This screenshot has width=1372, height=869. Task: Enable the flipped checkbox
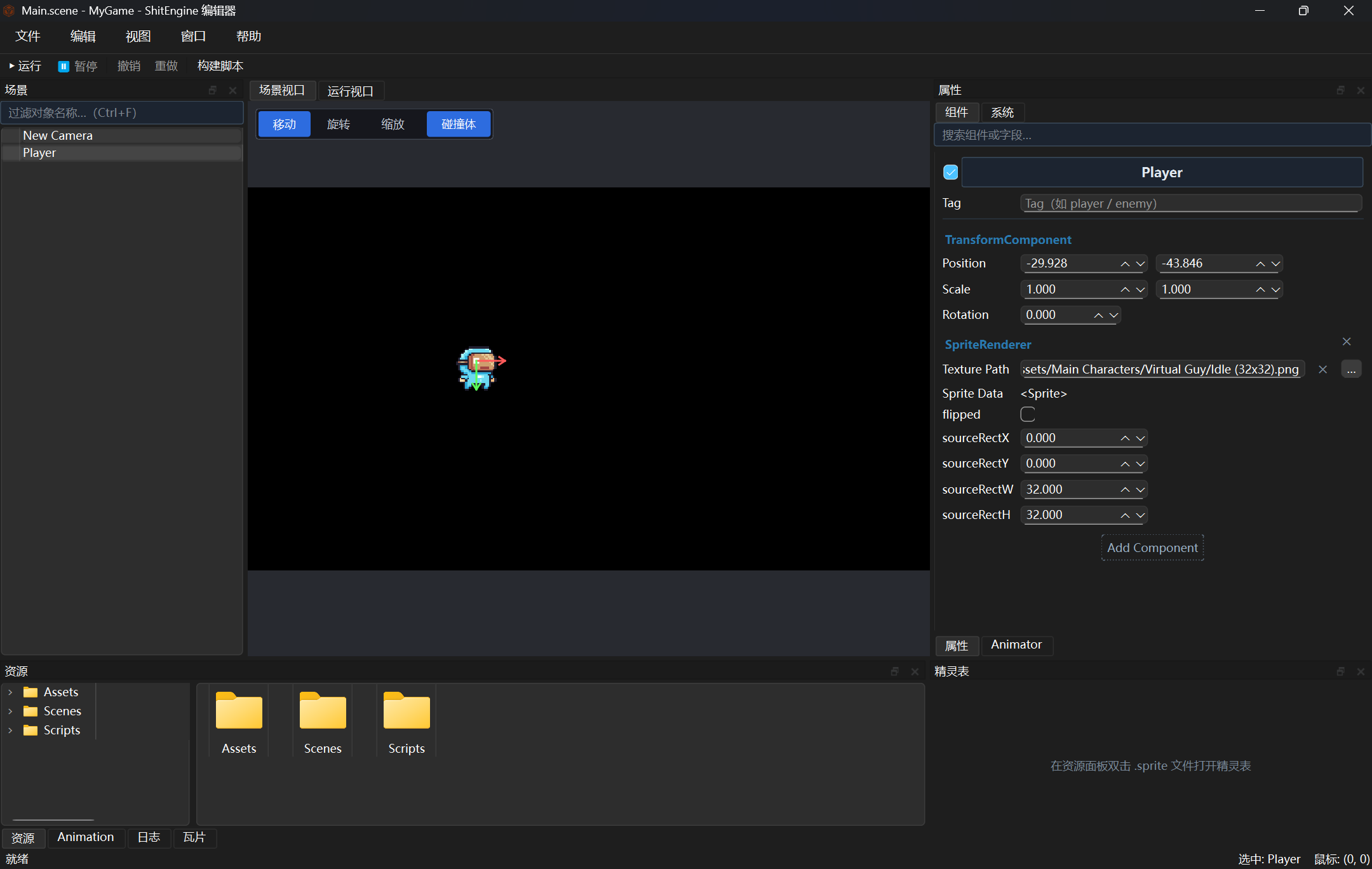[x=1028, y=414]
